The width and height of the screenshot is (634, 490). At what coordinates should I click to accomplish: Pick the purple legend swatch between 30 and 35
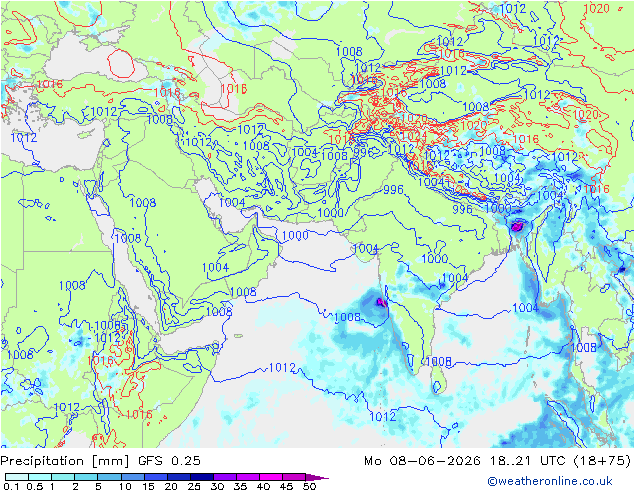(224, 477)
